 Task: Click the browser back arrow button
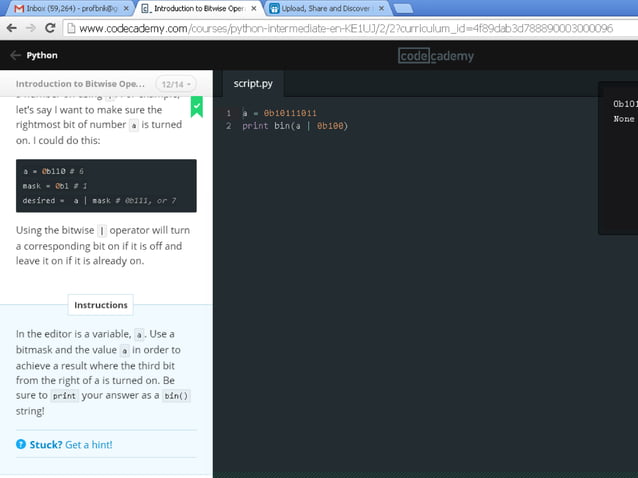tap(12, 28)
